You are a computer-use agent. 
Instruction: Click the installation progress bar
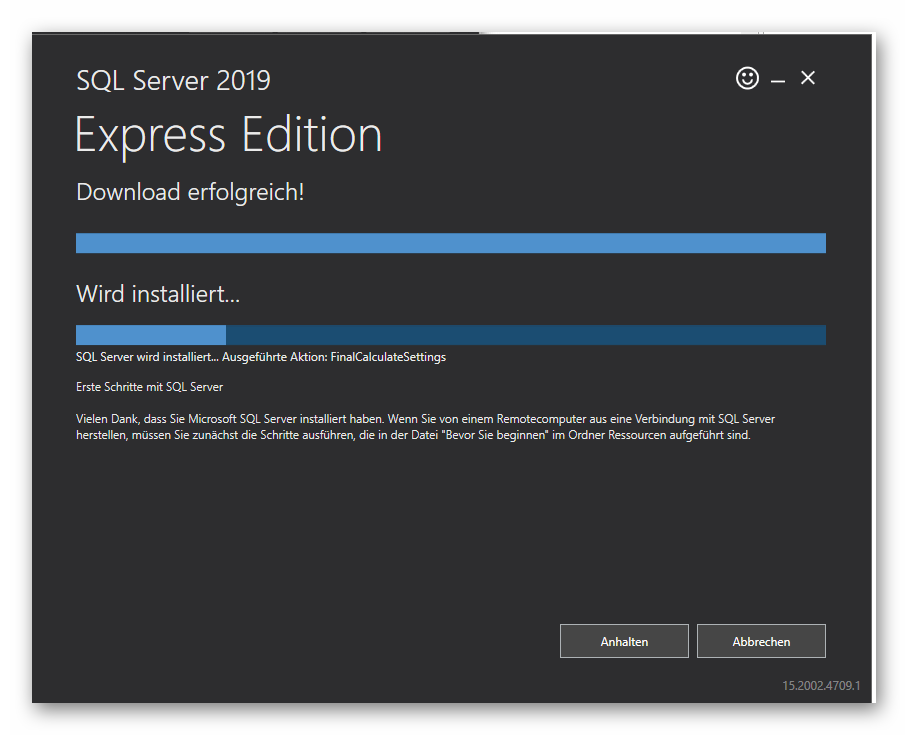(x=450, y=334)
